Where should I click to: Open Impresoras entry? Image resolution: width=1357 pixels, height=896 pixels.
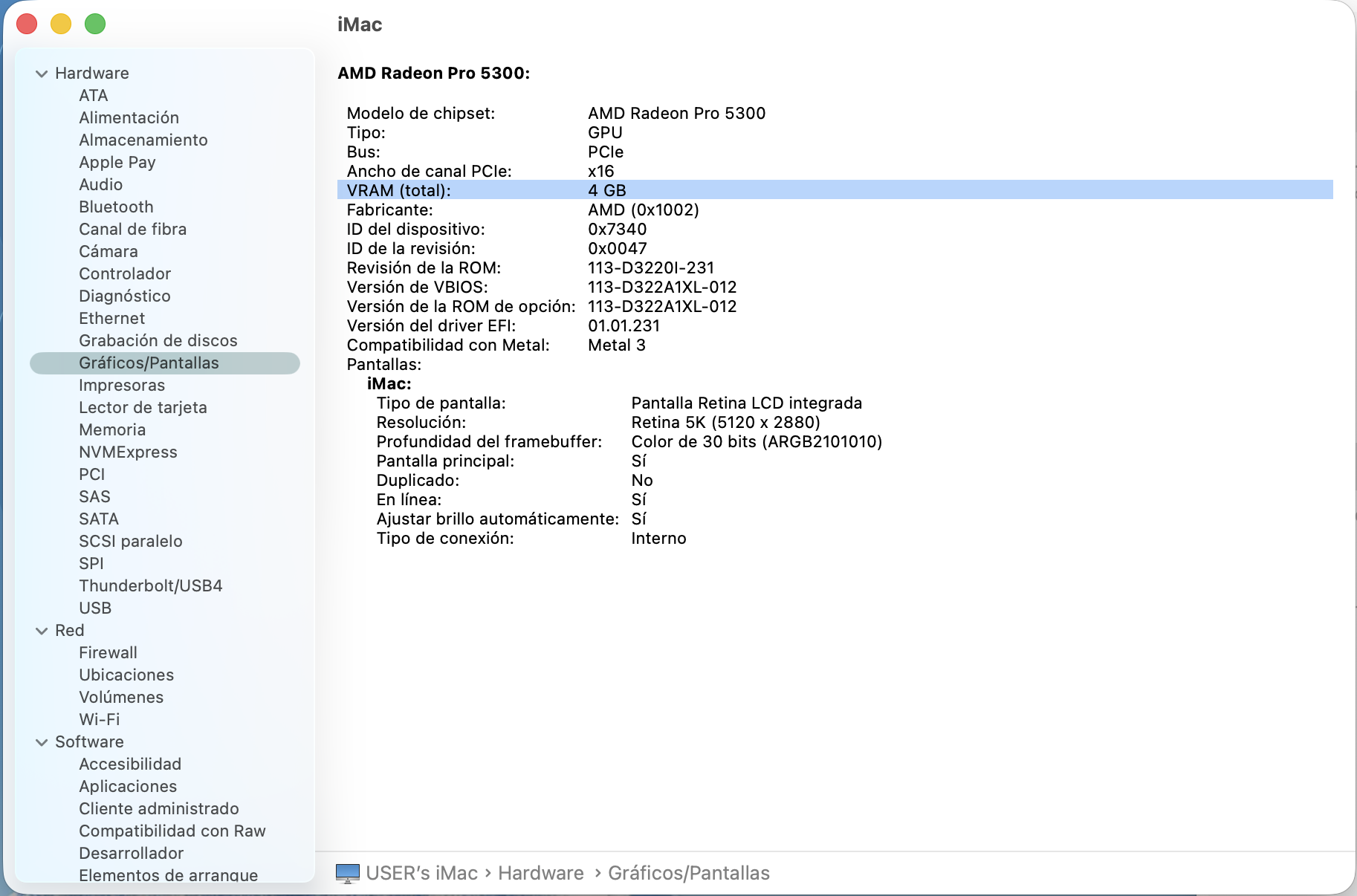pos(122,386)
